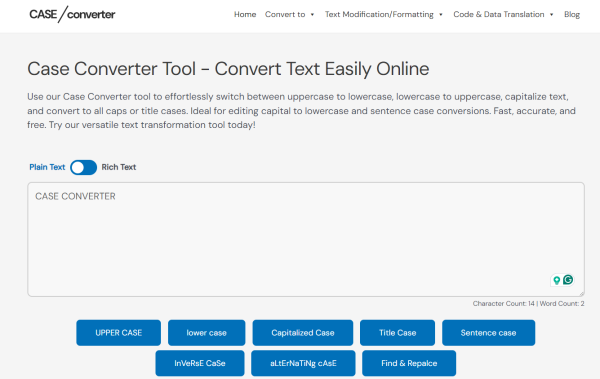The width and height of the screenshot is (600, 379).
Task: Click the description paragraph under the heading
Action: pos(302,111)
